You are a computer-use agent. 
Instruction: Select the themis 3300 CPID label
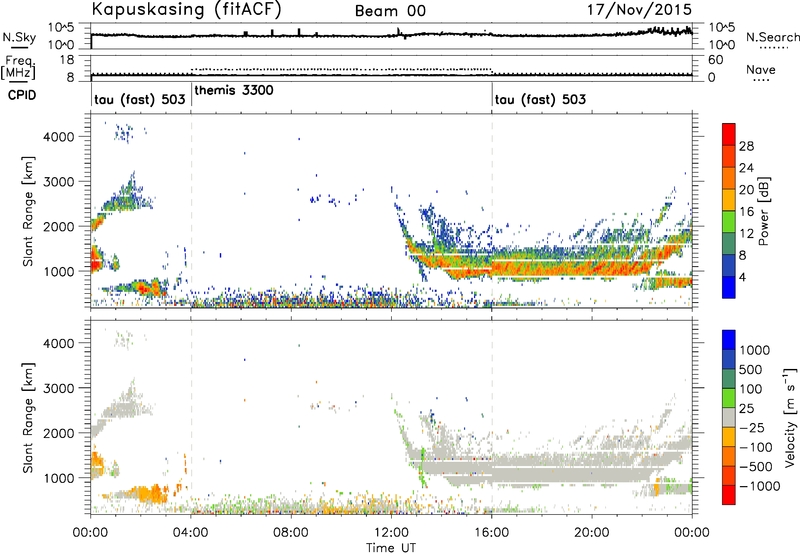pyautogui.click(x=234, y=90)
